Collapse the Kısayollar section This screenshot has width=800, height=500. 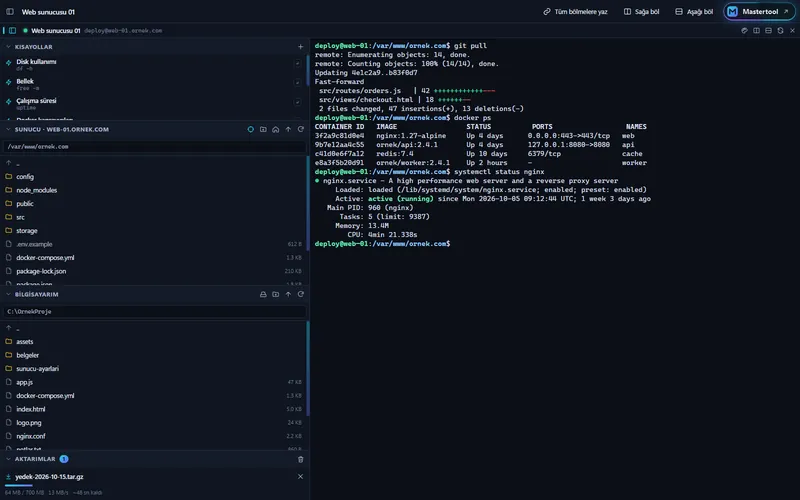pyautogui.click(x=8, y=46)
